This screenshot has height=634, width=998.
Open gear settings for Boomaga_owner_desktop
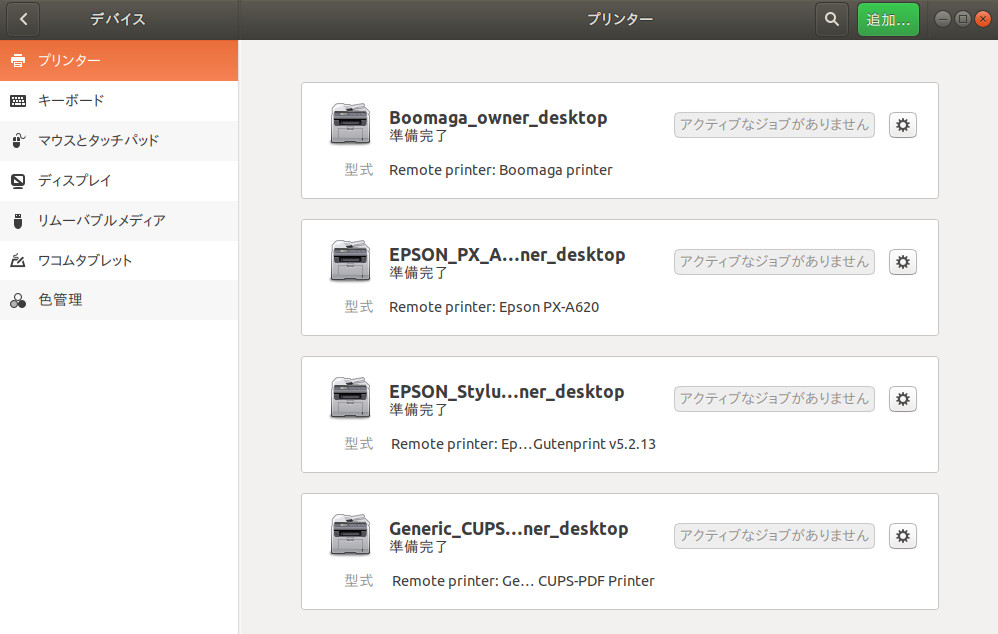tap(903, 125)
